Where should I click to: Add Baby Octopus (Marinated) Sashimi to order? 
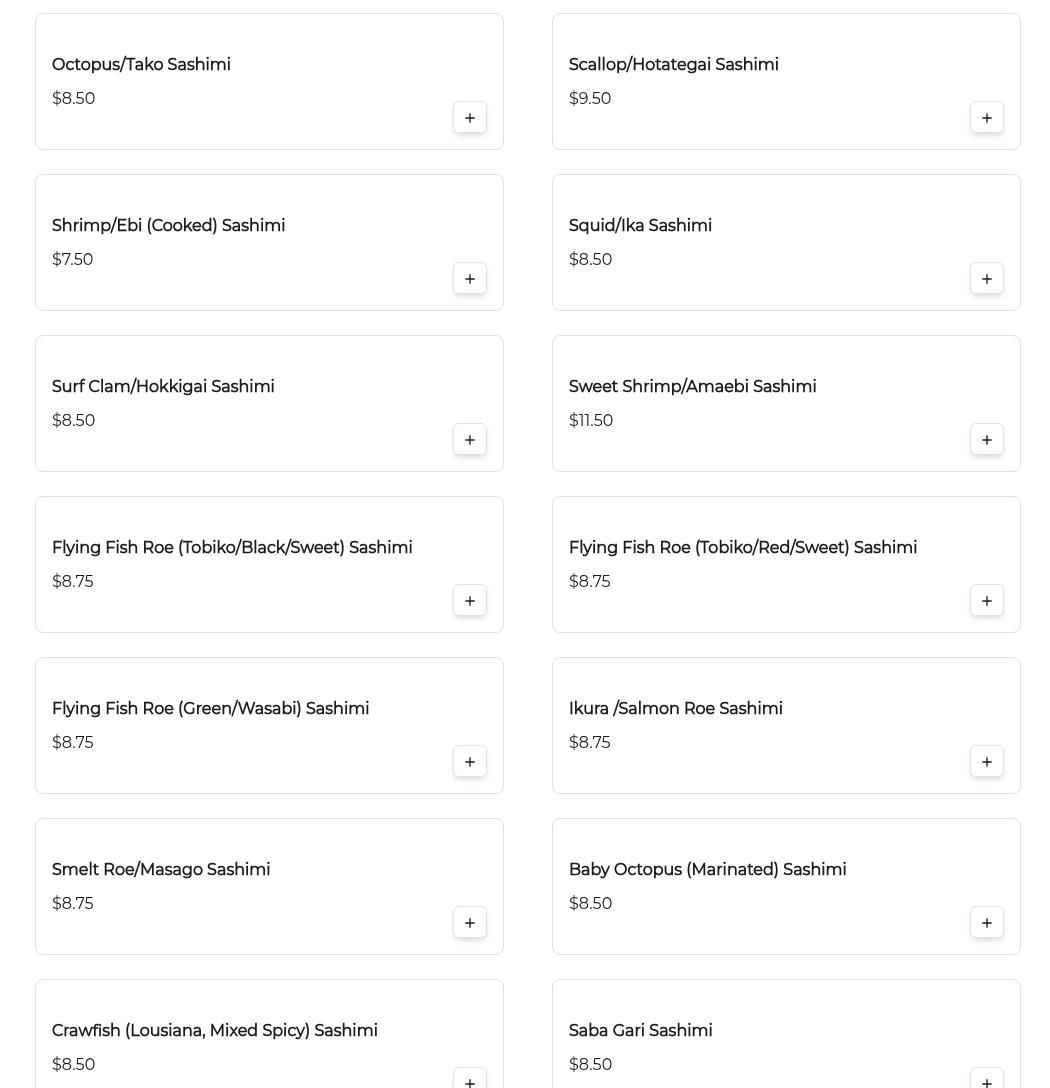[x=987, y=923]
